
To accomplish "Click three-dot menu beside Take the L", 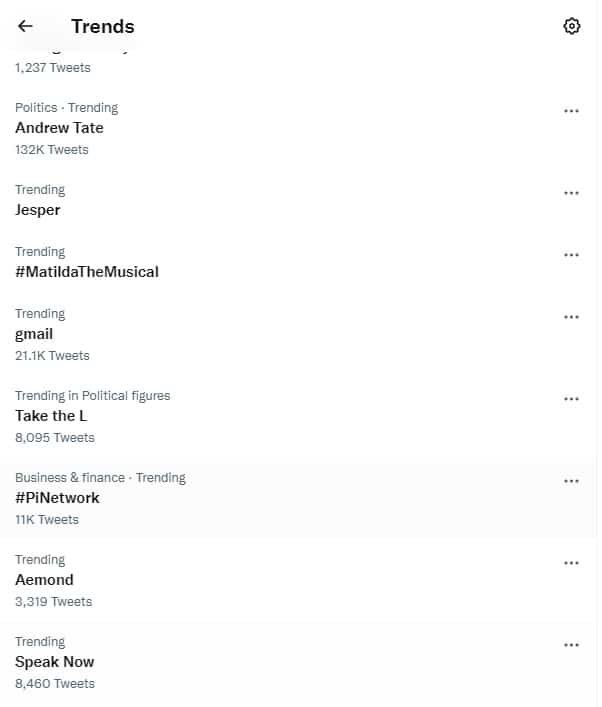I will [571, 399].
